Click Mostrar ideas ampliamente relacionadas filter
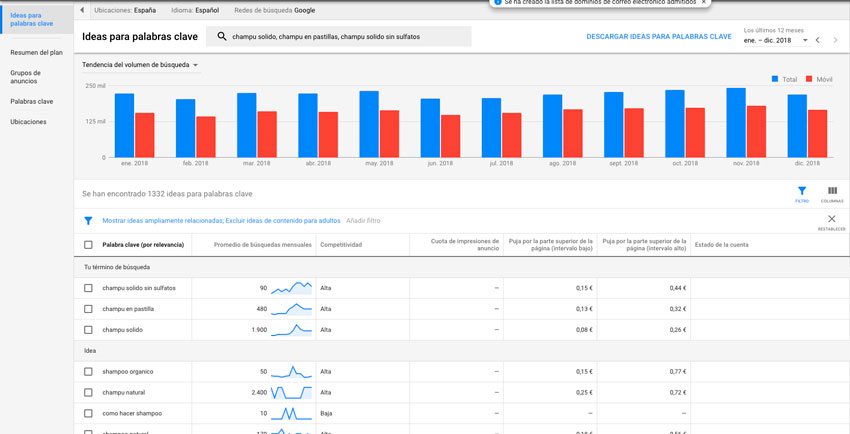Viewport: 850px width, 434px height. [163, 221]
